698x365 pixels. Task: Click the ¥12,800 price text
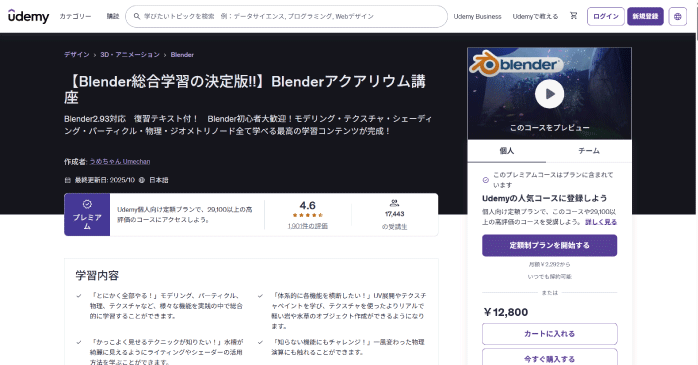tap(506, 312)
